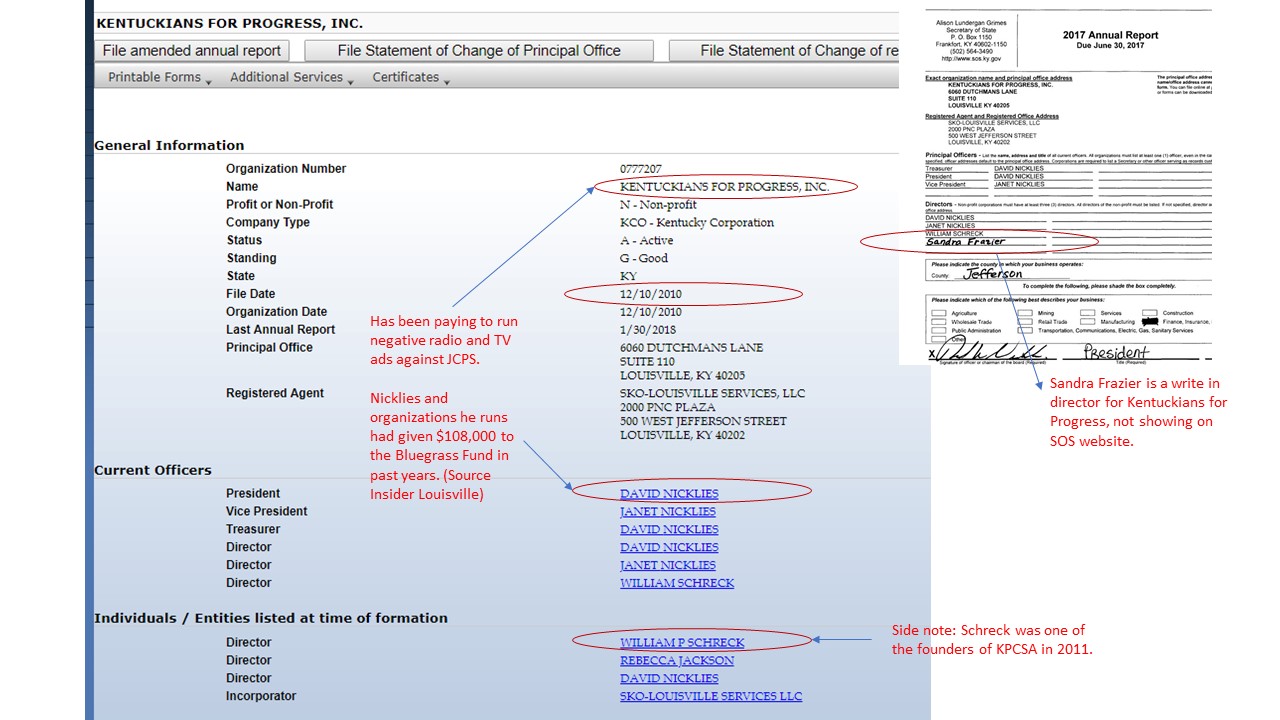
Task: Shade the Mining checkbox on annual report
Action: [x=1025, y=313]
